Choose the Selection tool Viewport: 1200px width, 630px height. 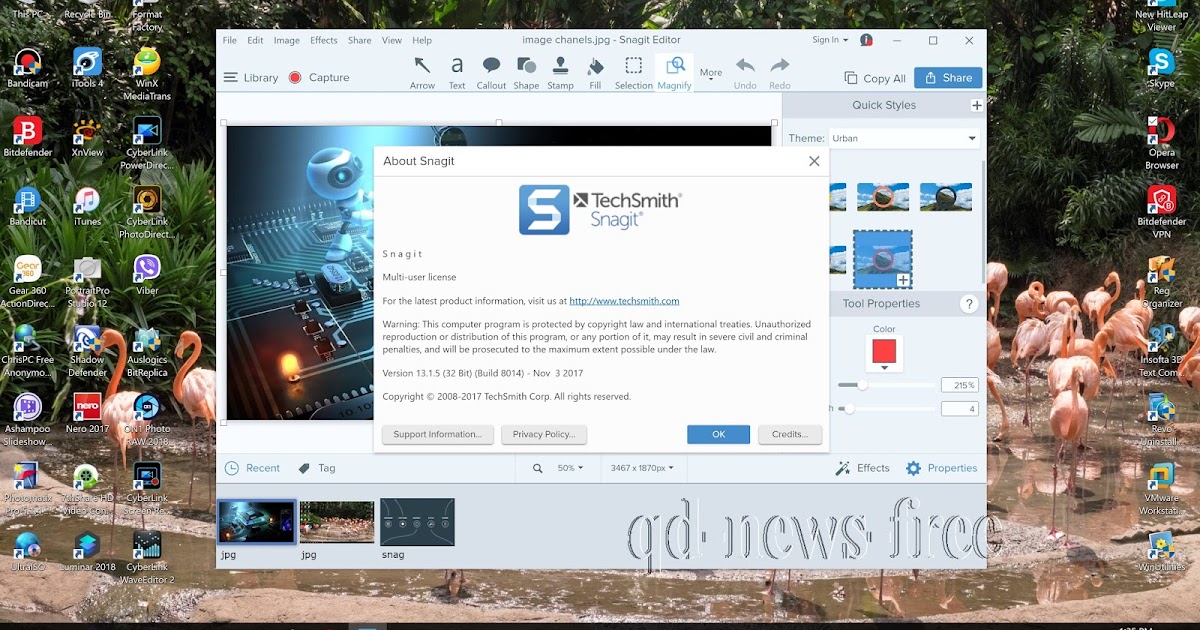[x=633, y=73]
